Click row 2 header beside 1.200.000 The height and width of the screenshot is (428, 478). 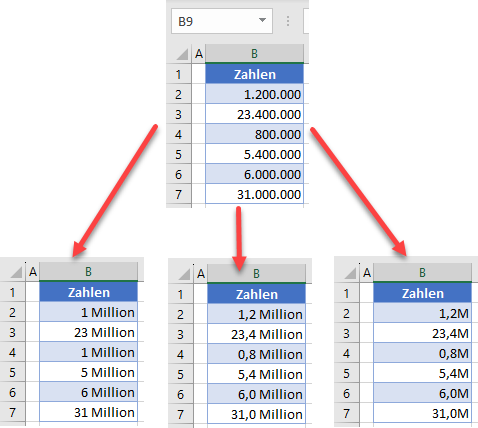[x=179, y=94]
